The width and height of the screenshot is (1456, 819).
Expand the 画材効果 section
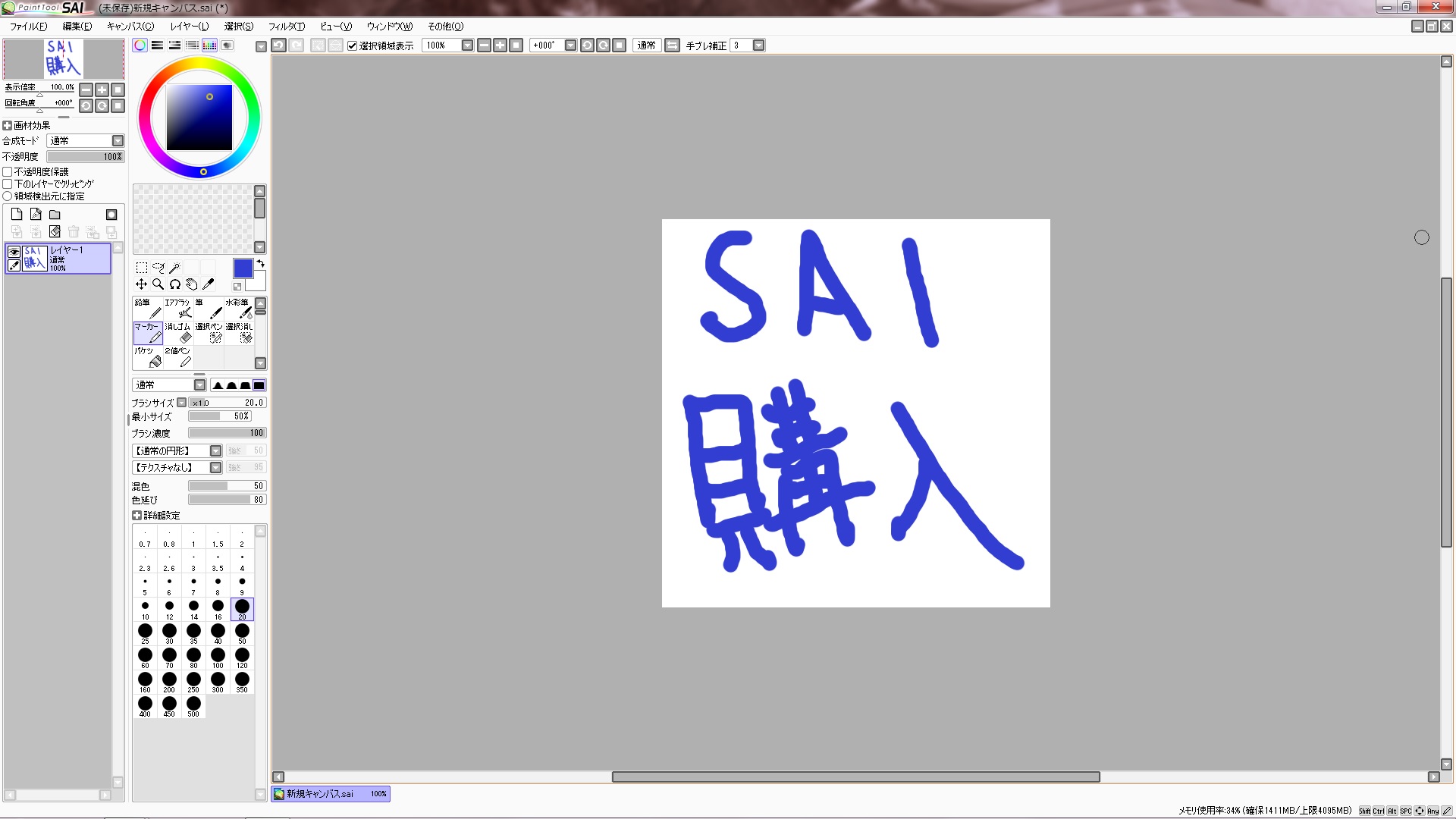8,126
